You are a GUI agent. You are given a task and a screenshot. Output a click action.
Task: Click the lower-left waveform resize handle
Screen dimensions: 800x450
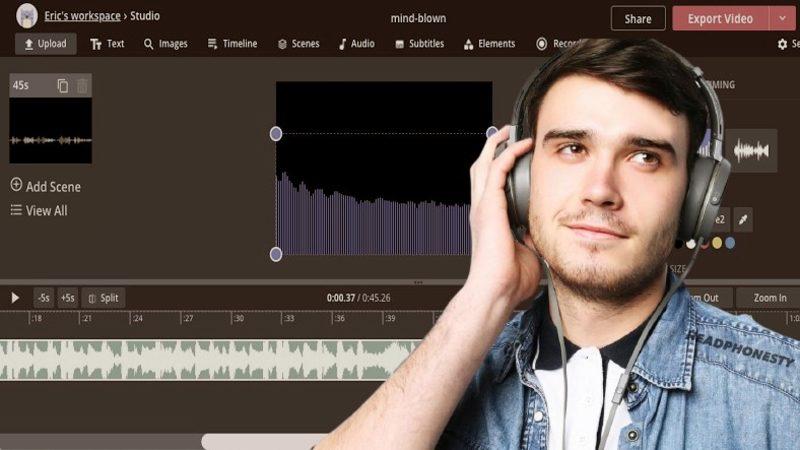276,254
